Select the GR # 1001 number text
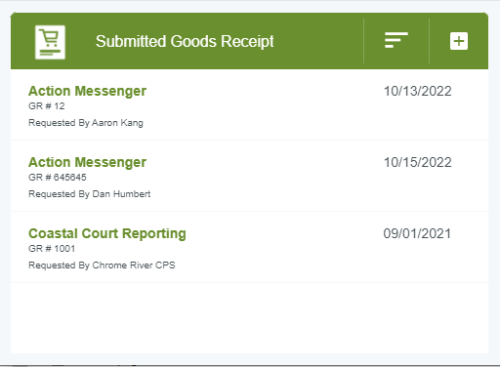Viewport: 500px width, 367px height. [52, 249]
